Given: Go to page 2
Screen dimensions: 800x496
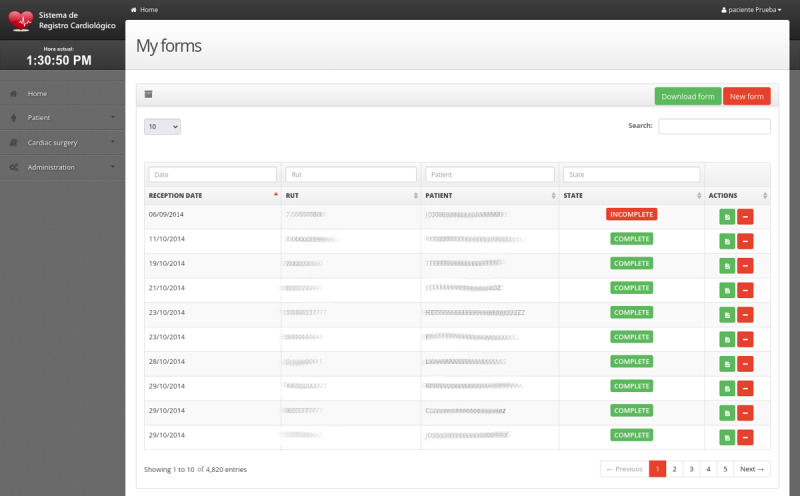Looking at the screenshot, I should 674,469.
